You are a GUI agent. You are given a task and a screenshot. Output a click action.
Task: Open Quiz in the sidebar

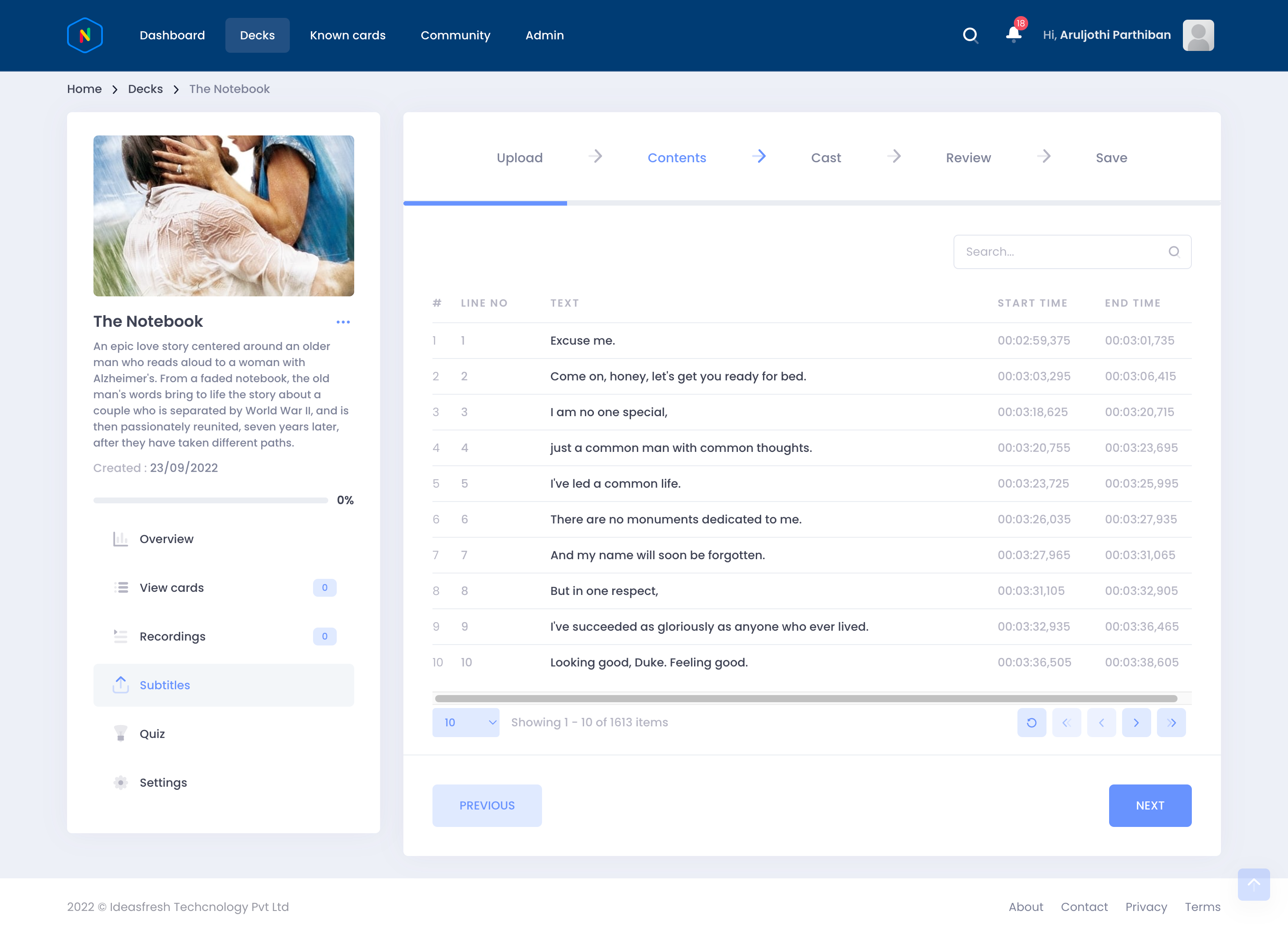[224, 734]
